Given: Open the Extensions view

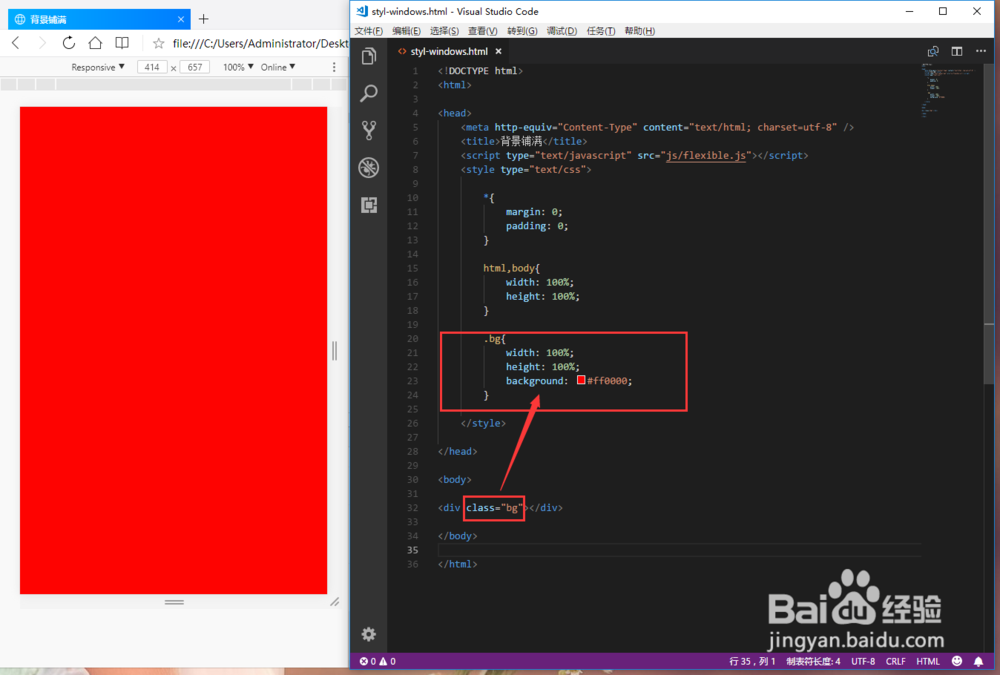Looking at the screenshot, I should (x=369, y=205).
